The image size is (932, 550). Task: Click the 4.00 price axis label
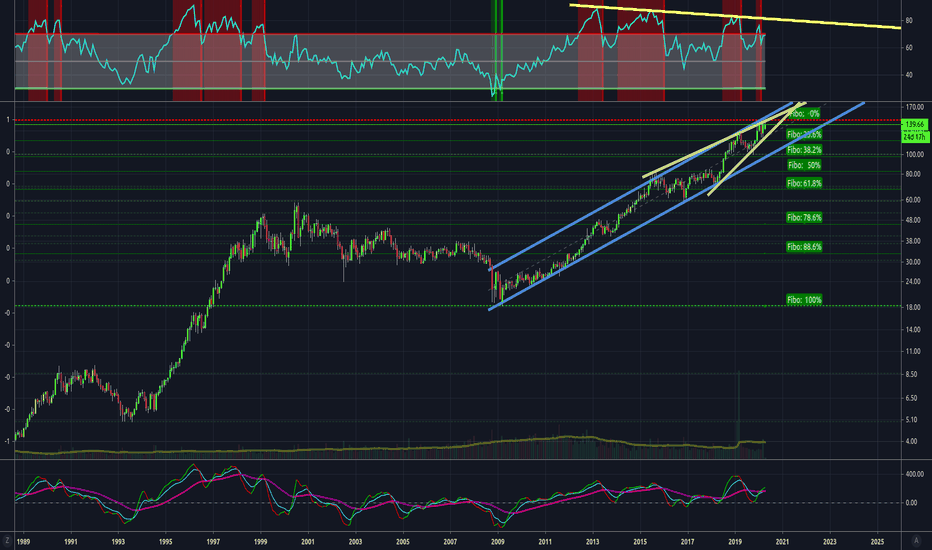913,441
